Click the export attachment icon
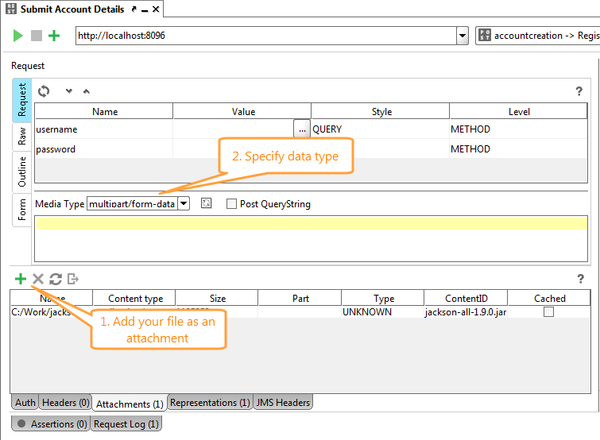 click(73, 279)
